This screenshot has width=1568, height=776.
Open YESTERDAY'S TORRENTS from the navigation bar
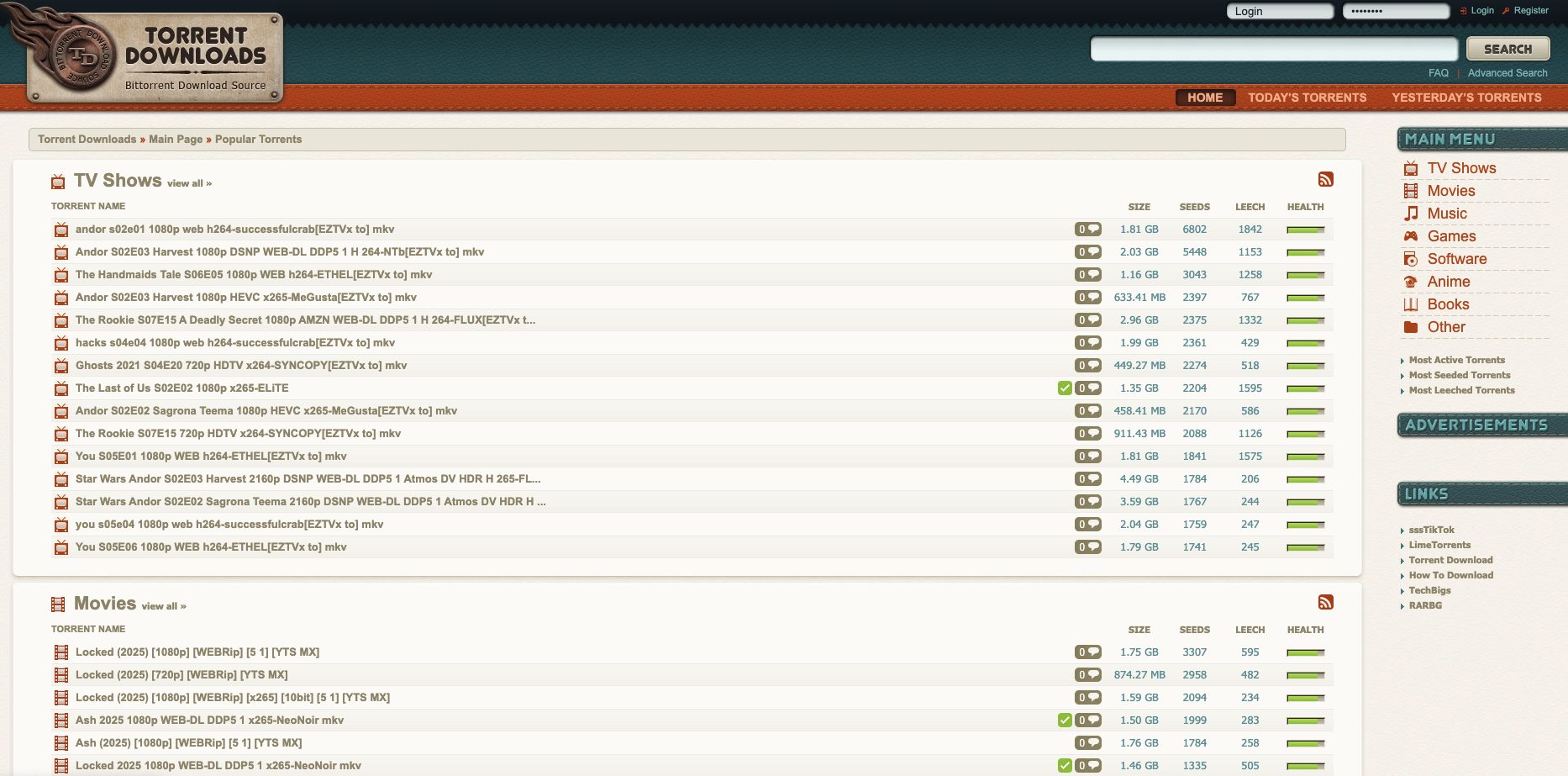coord(1468,98)
